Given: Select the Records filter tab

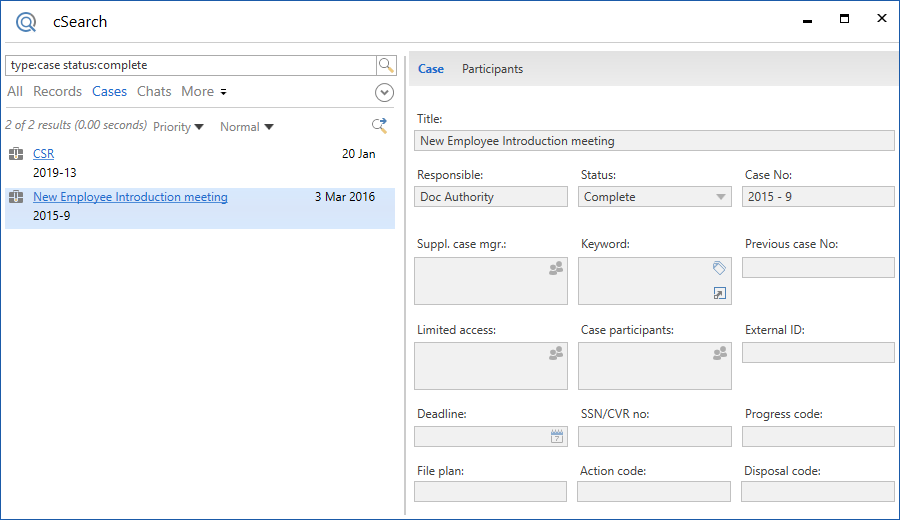Looking at the screenshot, I should (x=57, y=92).
